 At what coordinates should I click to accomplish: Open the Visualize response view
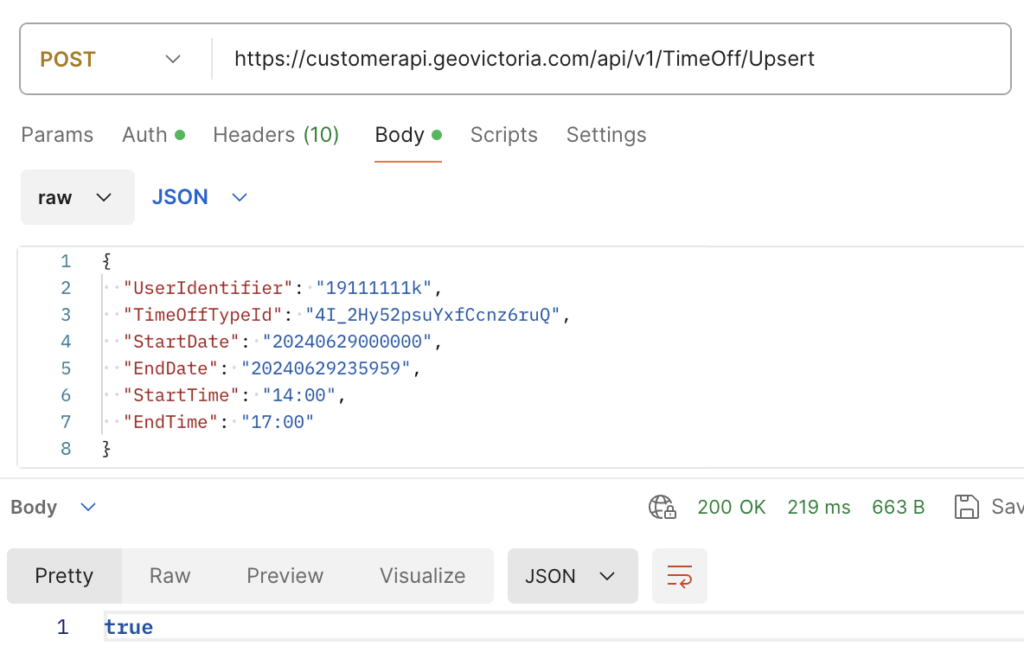click(422, 576)
